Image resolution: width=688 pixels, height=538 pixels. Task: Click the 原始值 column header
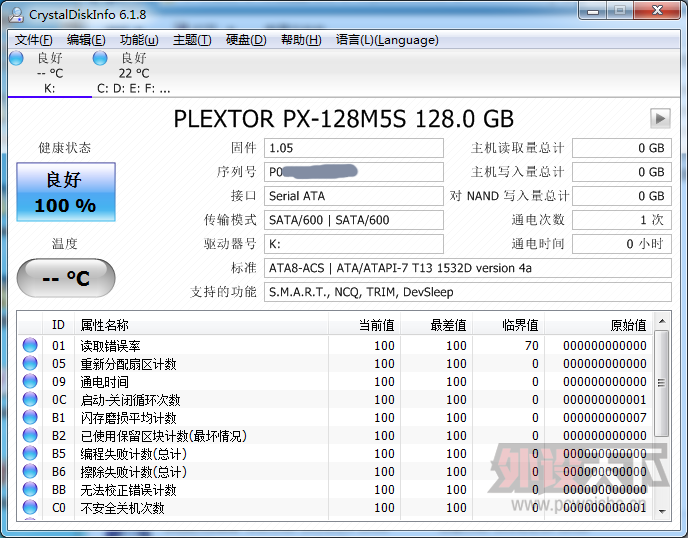[598, 325]
